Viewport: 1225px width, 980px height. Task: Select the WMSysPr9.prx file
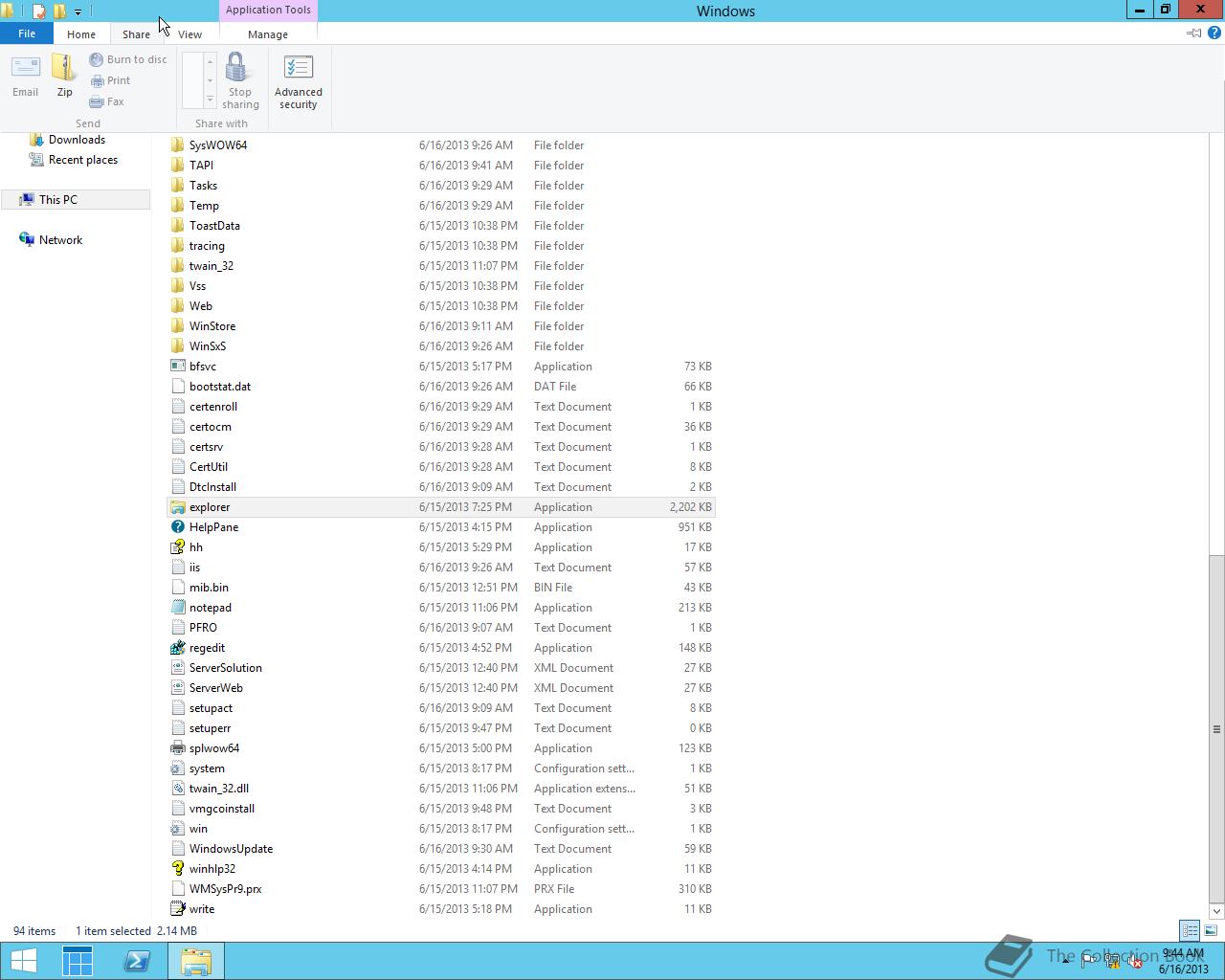point(441,889)
